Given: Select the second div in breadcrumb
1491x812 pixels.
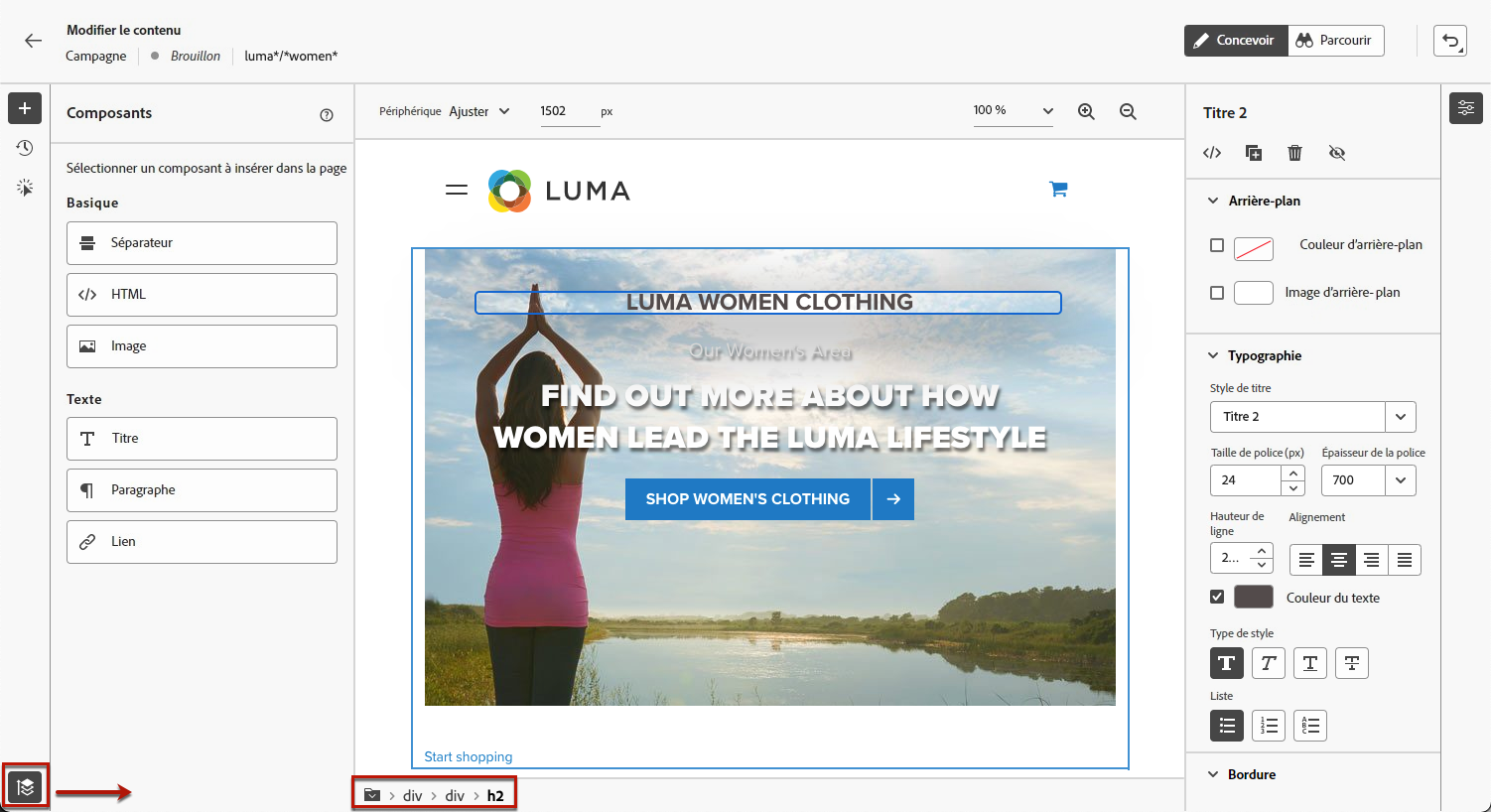Looking at the screenshot, I should click(x=455, y=796).
